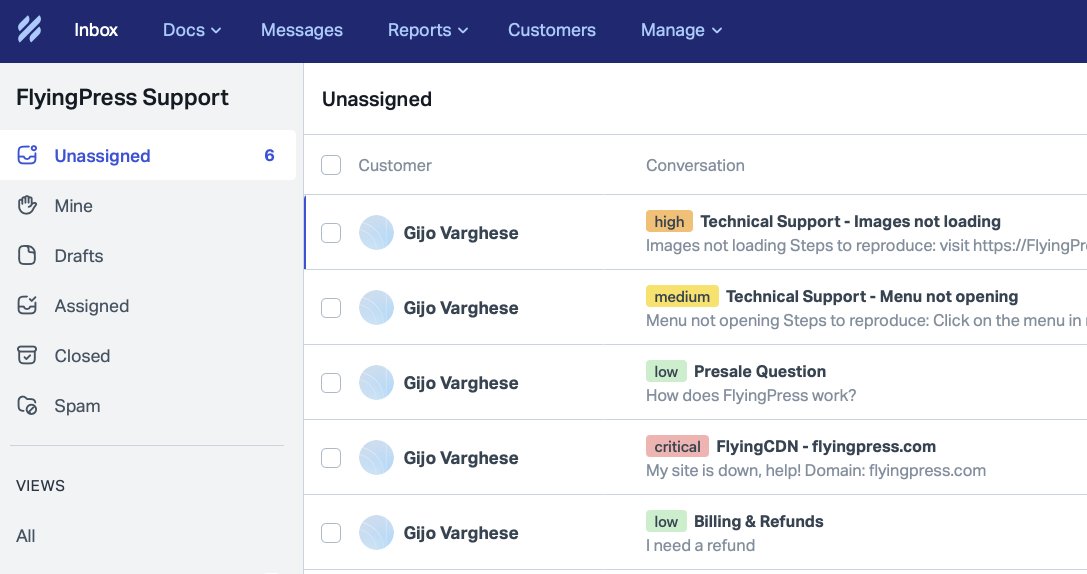Open the Presale Question conversation
This screenshot has height=574, width=1087.
(x=760, y=371)
